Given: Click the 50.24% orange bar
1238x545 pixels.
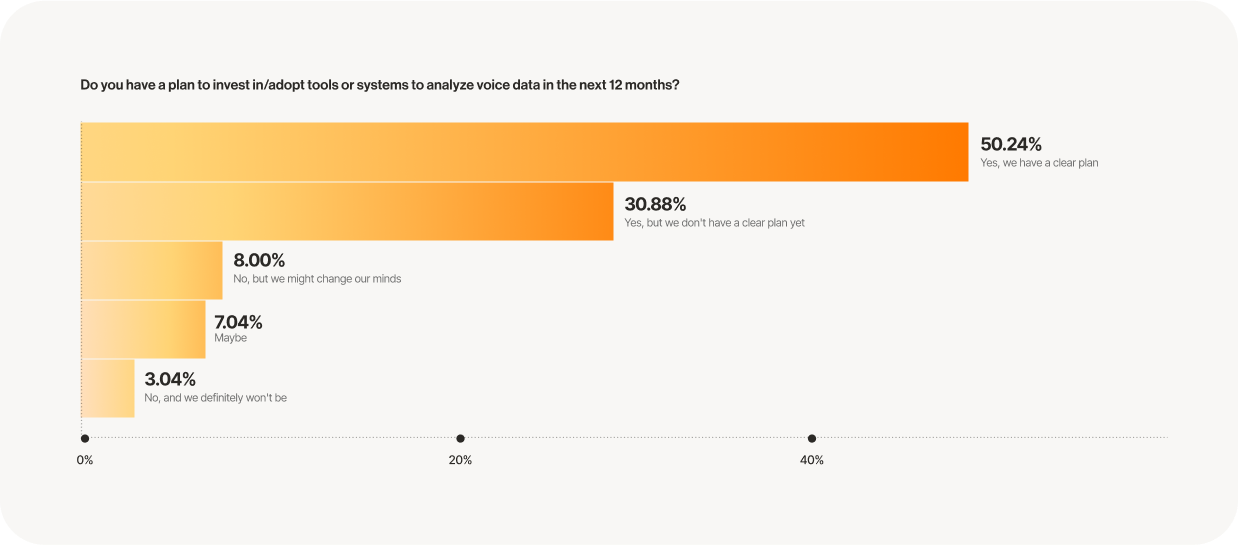Looking at the screenshot, I should [x=524, y=152].
